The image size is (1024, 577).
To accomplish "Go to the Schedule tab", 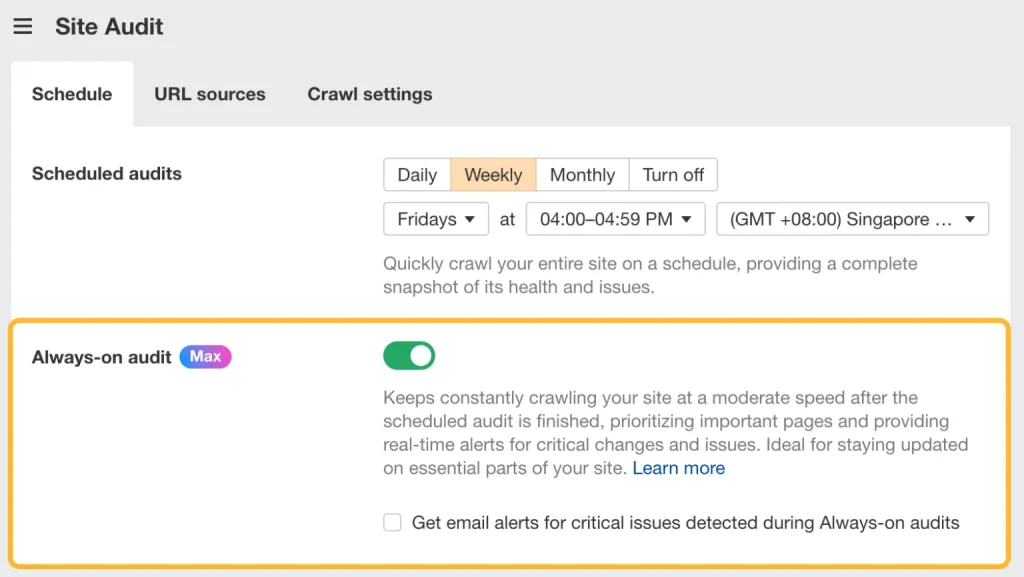I will pos(72,94).
